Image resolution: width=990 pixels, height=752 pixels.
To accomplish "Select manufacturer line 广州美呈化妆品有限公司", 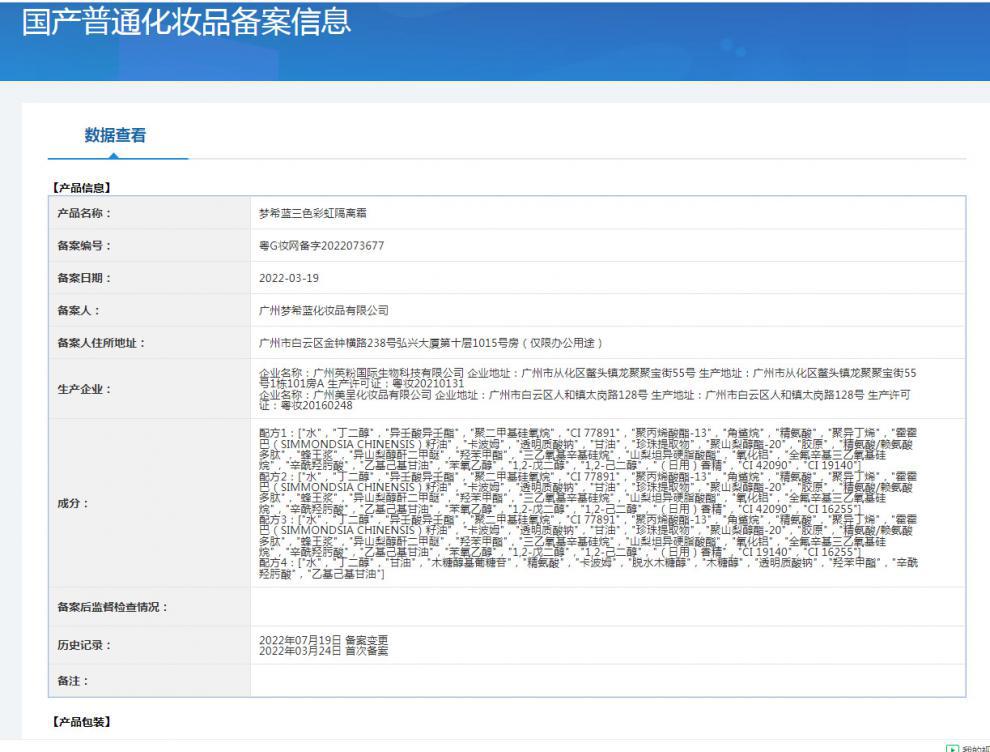I will [585, 400].
